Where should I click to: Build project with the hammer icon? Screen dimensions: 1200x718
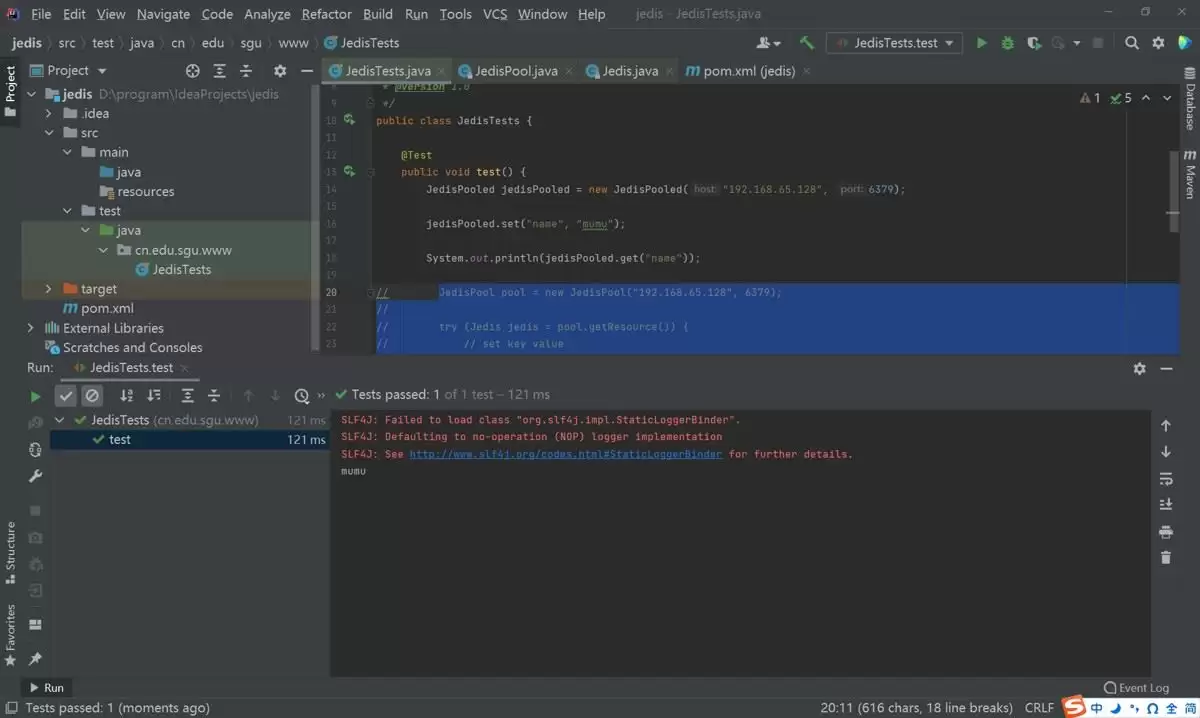tap(807, 43)
